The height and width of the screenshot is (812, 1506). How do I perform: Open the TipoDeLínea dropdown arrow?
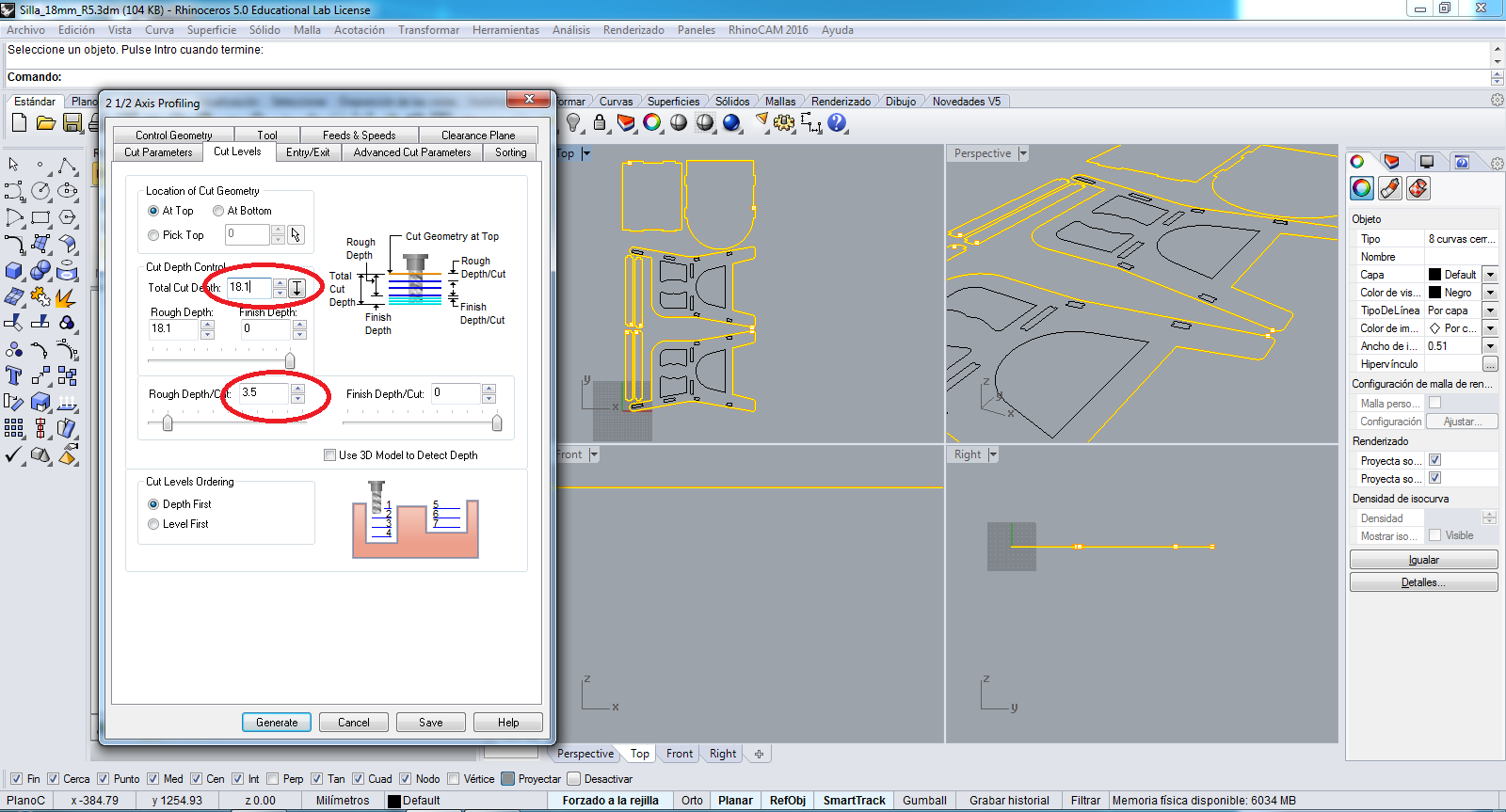coord(1490,310)
